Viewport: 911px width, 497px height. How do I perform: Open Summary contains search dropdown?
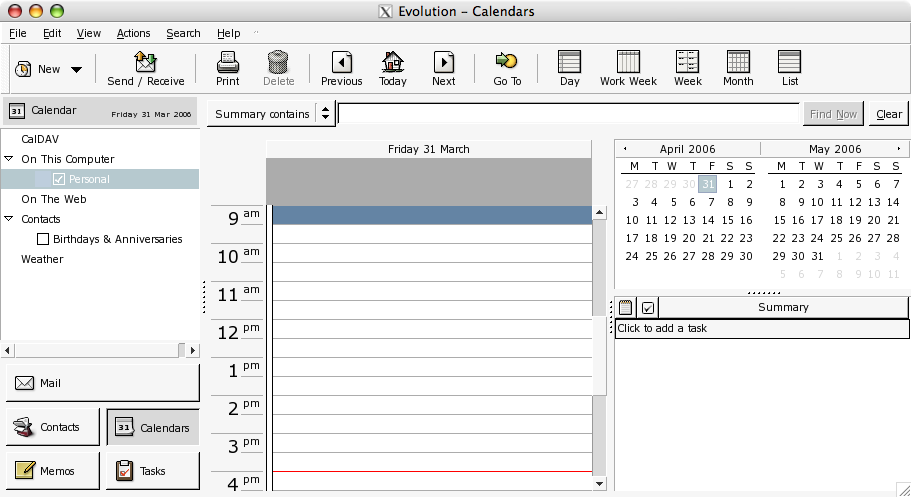click(271, 114)
